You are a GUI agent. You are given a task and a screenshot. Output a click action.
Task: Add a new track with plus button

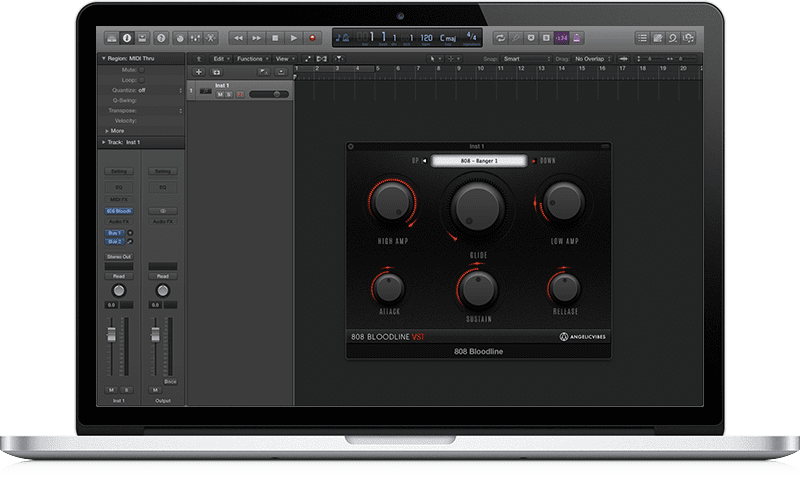199,72
